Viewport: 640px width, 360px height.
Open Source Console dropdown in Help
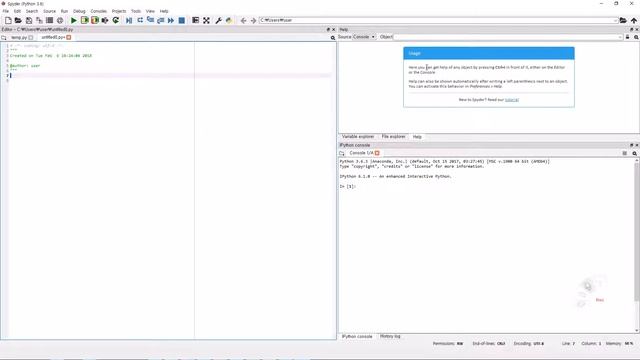pos(364,37)
